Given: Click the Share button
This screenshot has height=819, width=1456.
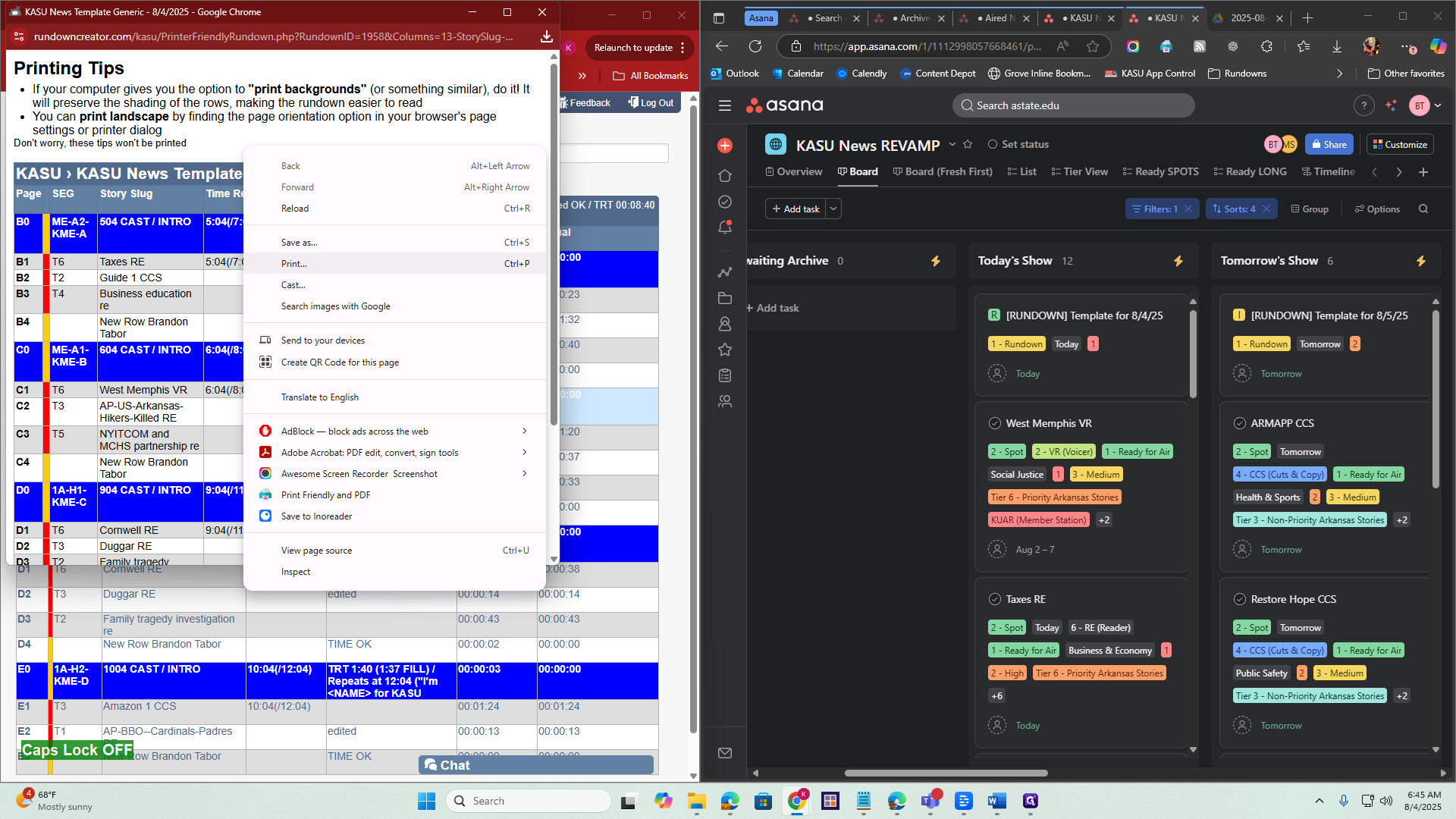Looking at the screenshot, I should 1329,144.
